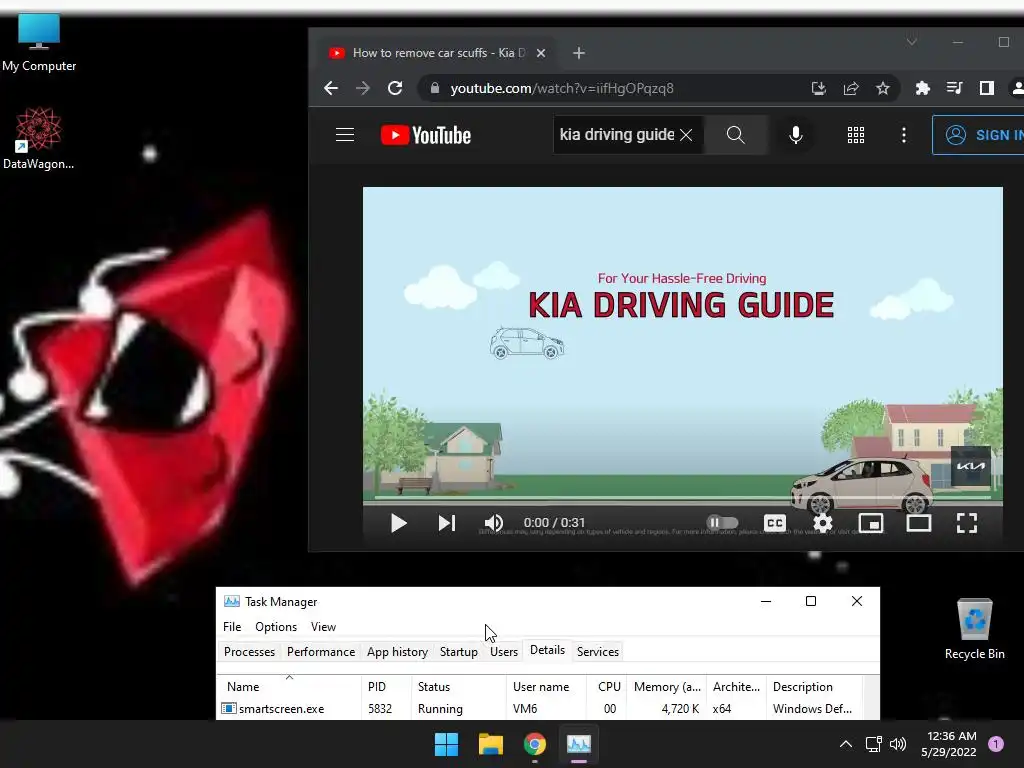Open Task Manager Options menu
The height and width of the screenshot is (768, 1024).
click(x=276, y=627)
